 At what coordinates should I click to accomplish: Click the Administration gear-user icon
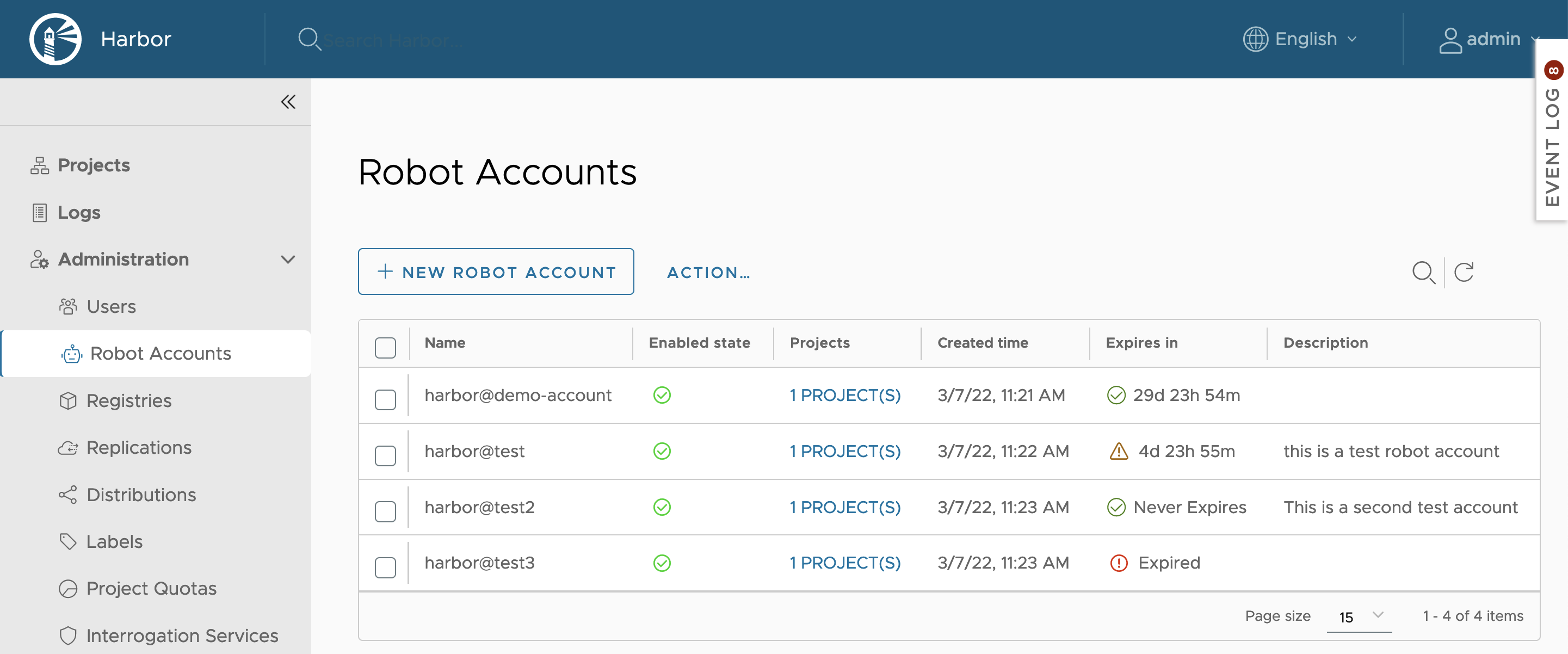point(40,260)
